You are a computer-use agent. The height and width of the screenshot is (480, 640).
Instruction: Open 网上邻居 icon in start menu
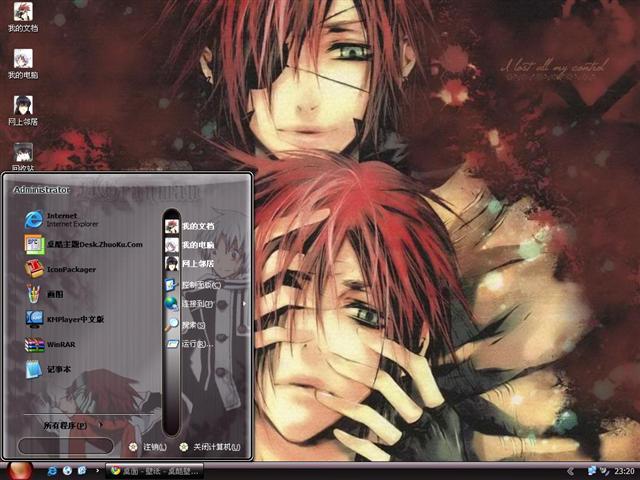[x=171, y=263]
